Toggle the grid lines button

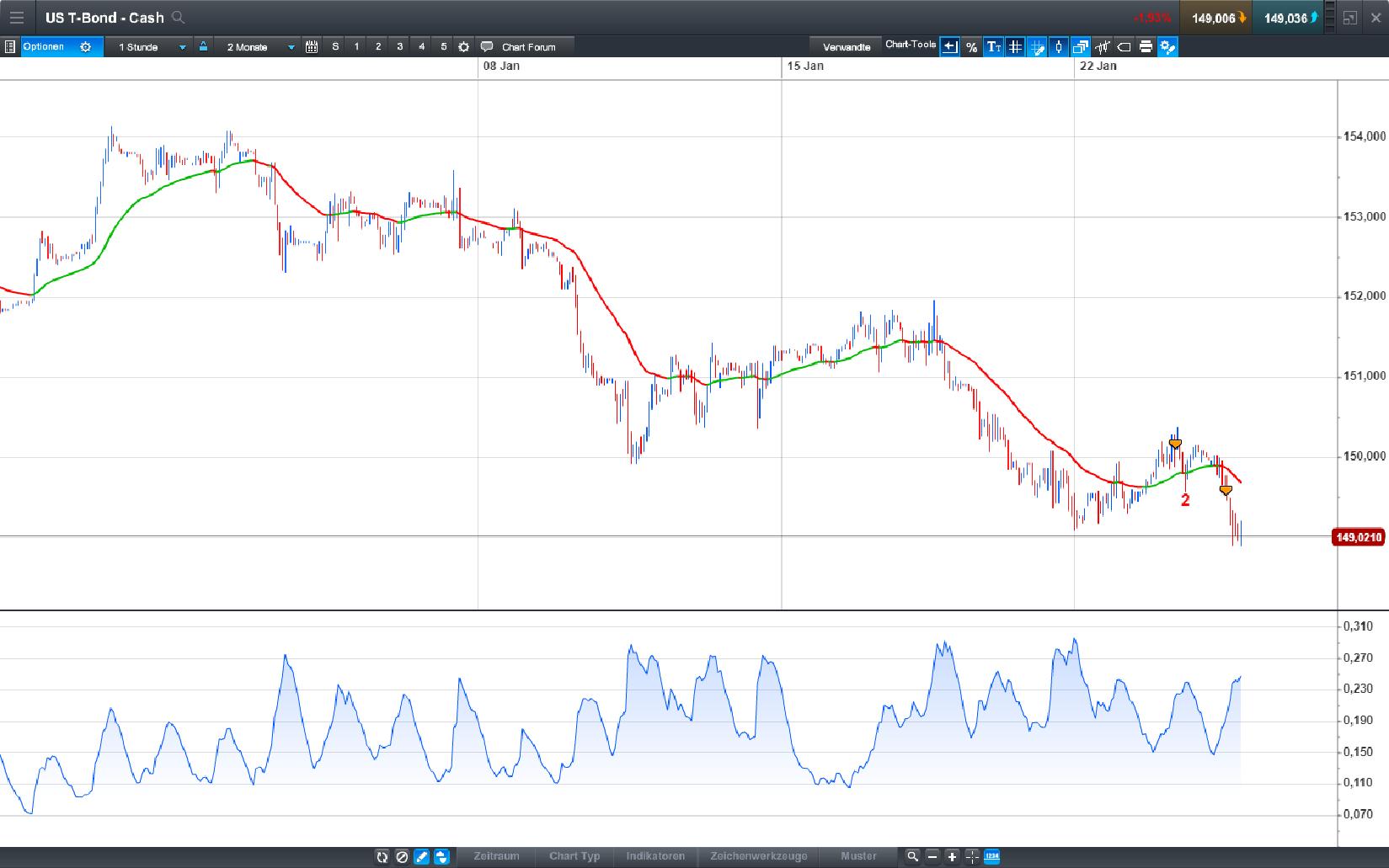pyautogui.click(x=1015, y=47)
